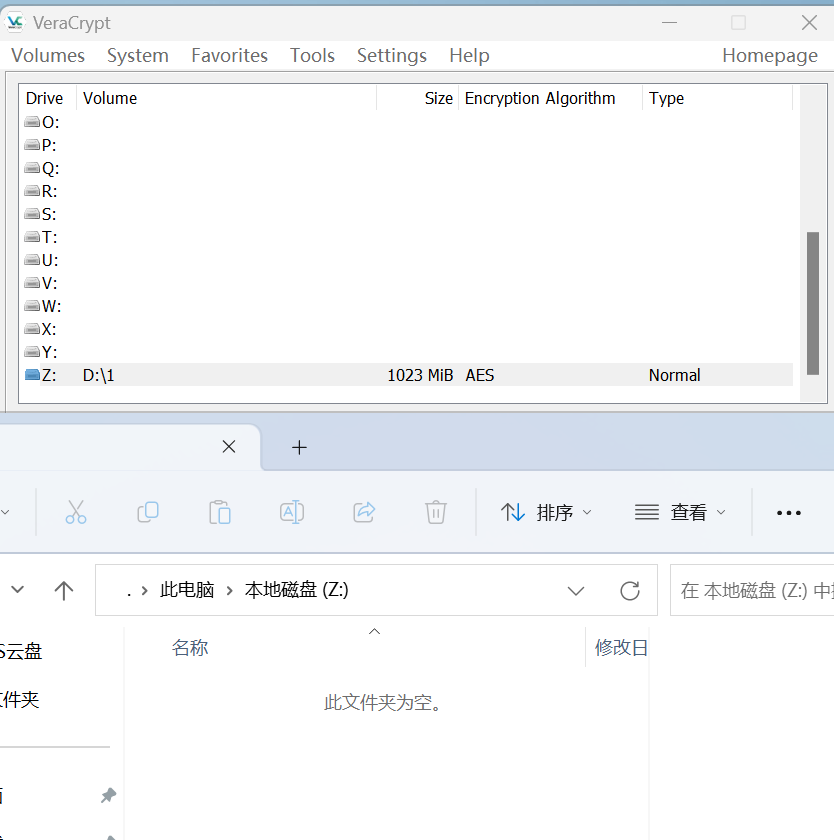The height and width of the screenshot is (840, 834).
Task: Click the 本地磁盘 (Z:) breadcrumb
Action: tap(296, 590)
